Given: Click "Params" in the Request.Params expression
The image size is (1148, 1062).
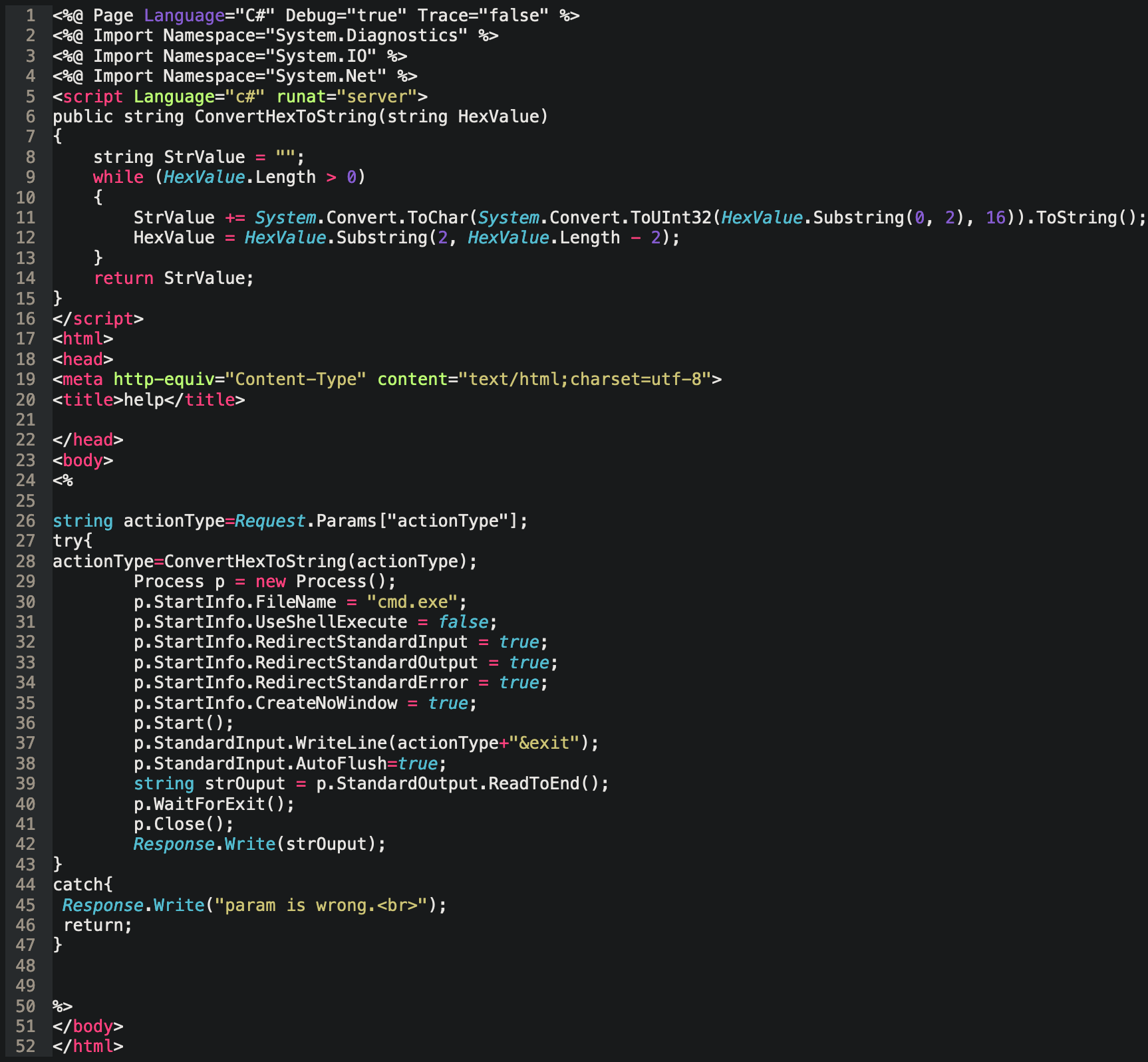Looking at the screenshot, I should click(x=347, y=521).
